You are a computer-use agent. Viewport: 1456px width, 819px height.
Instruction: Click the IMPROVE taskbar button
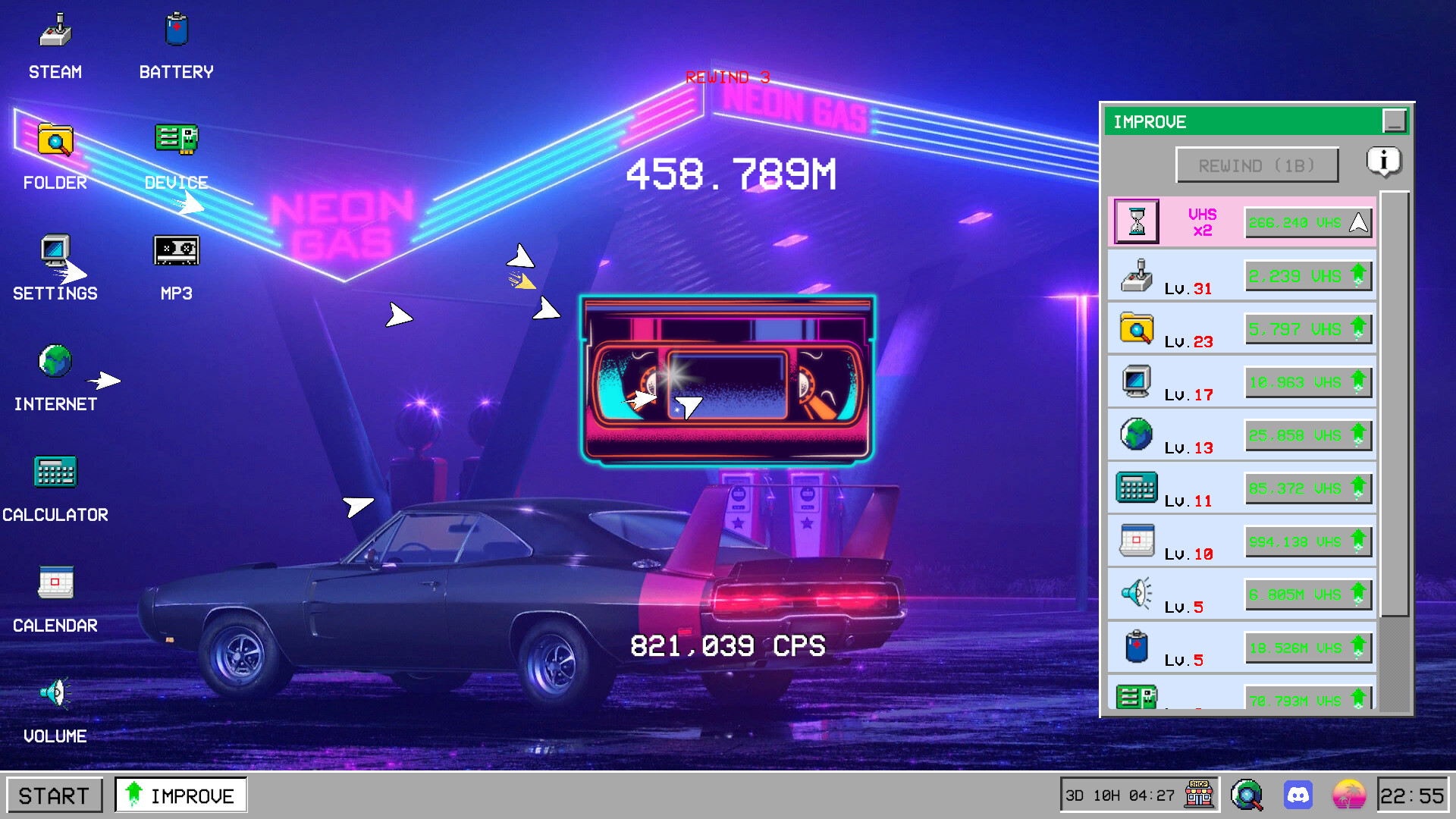coord(180,795)
